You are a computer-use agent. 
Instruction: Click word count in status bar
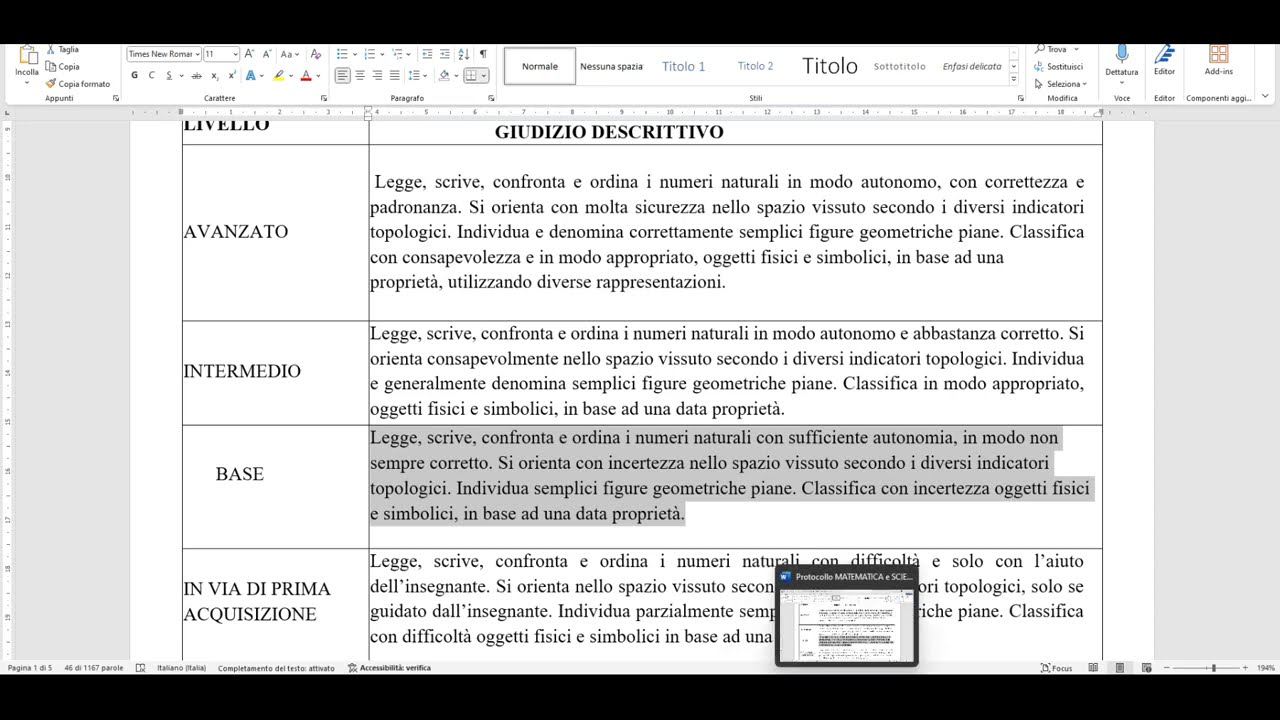point(93,668)
